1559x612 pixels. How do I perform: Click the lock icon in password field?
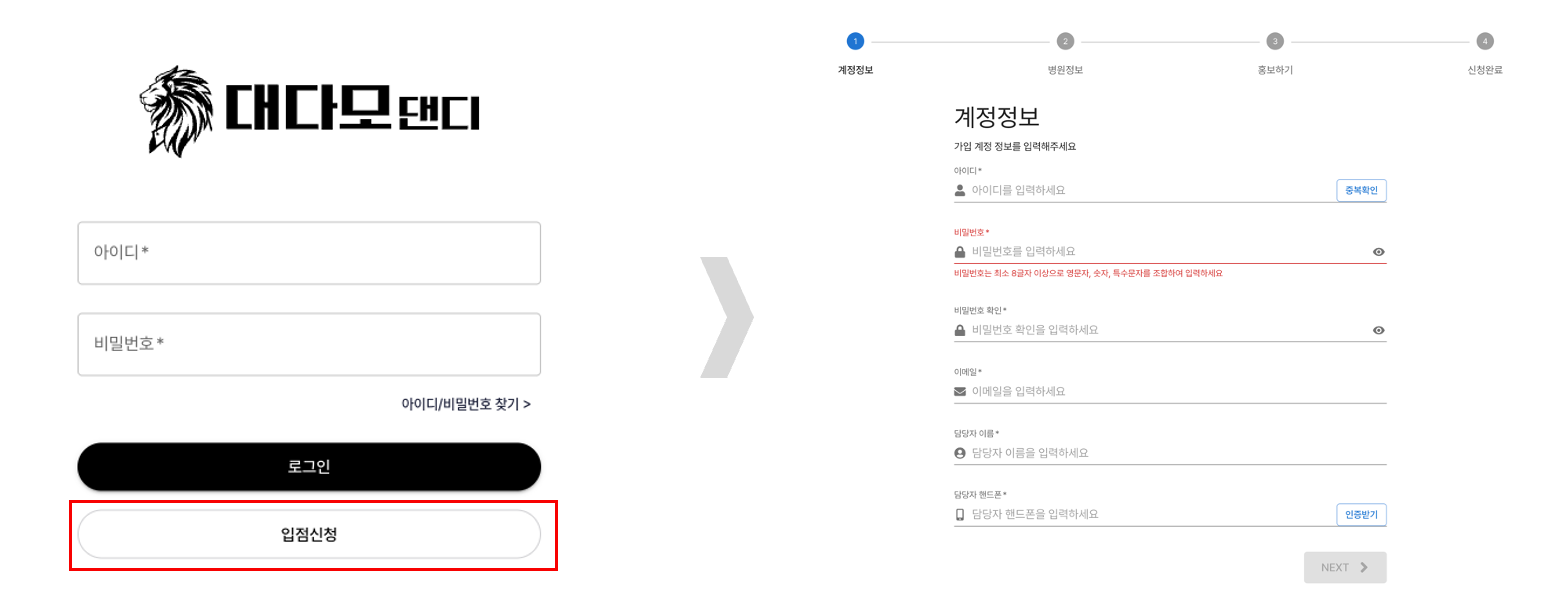[x=960, y=252]
